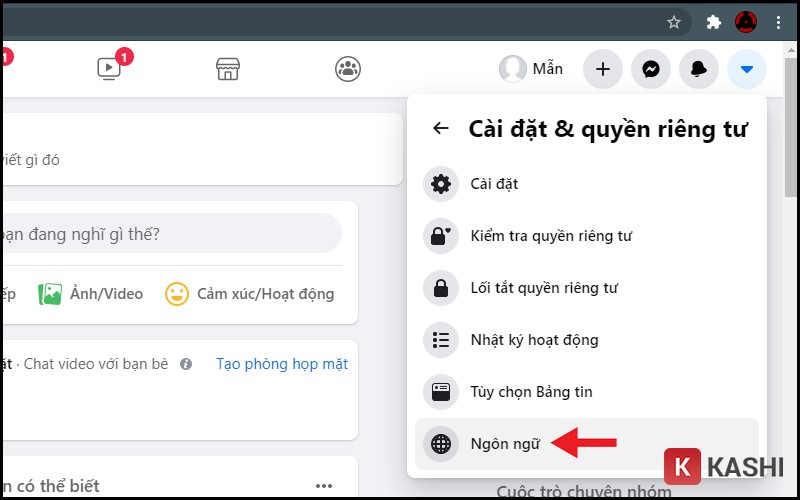Bookmark this page with the star icon
Screen dimensions: 800x500
coord(674,22)
